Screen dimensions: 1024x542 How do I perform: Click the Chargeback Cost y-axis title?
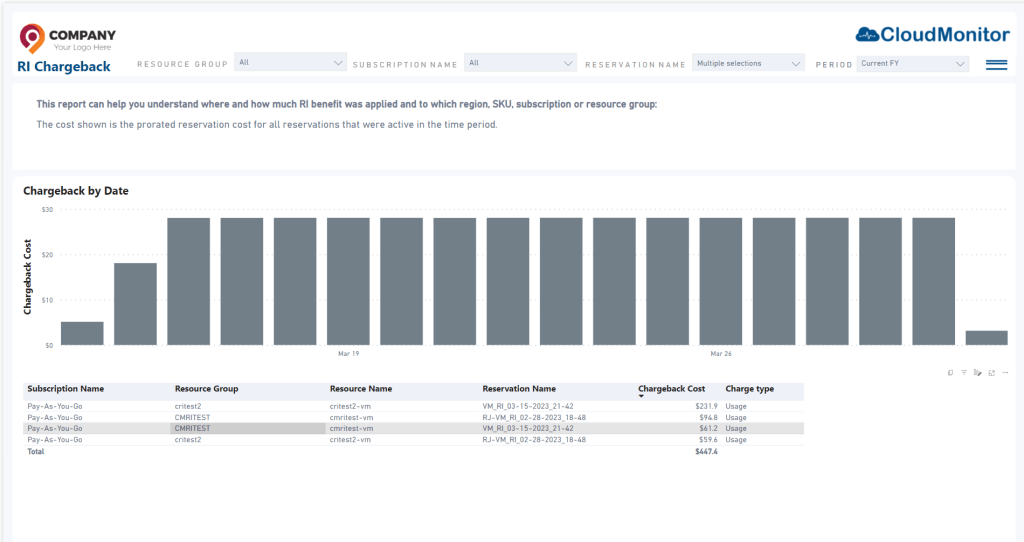click(x=27, y=277)
